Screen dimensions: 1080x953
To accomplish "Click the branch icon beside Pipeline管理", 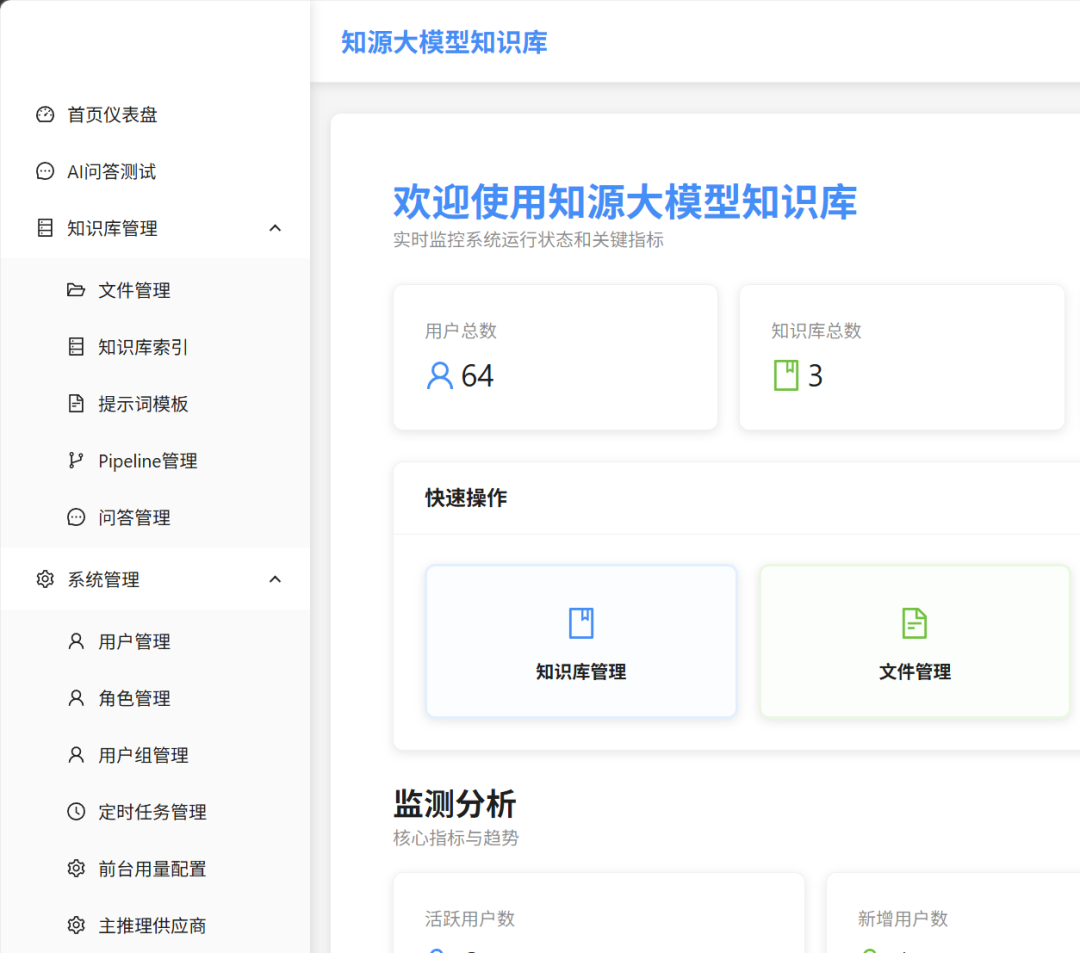I will (76, 461).
